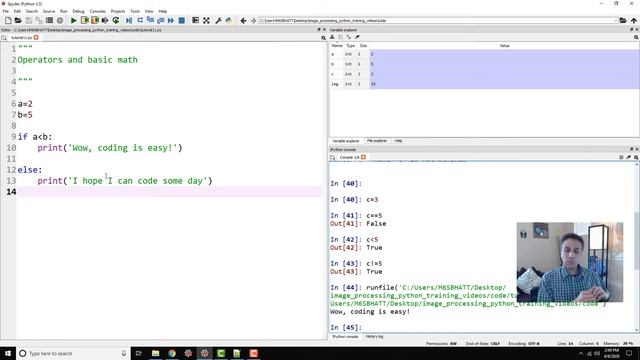Save data icon in Variable explorer
Image resolution: width=640 pixels, height=360 pixels.
coord(341,37)
